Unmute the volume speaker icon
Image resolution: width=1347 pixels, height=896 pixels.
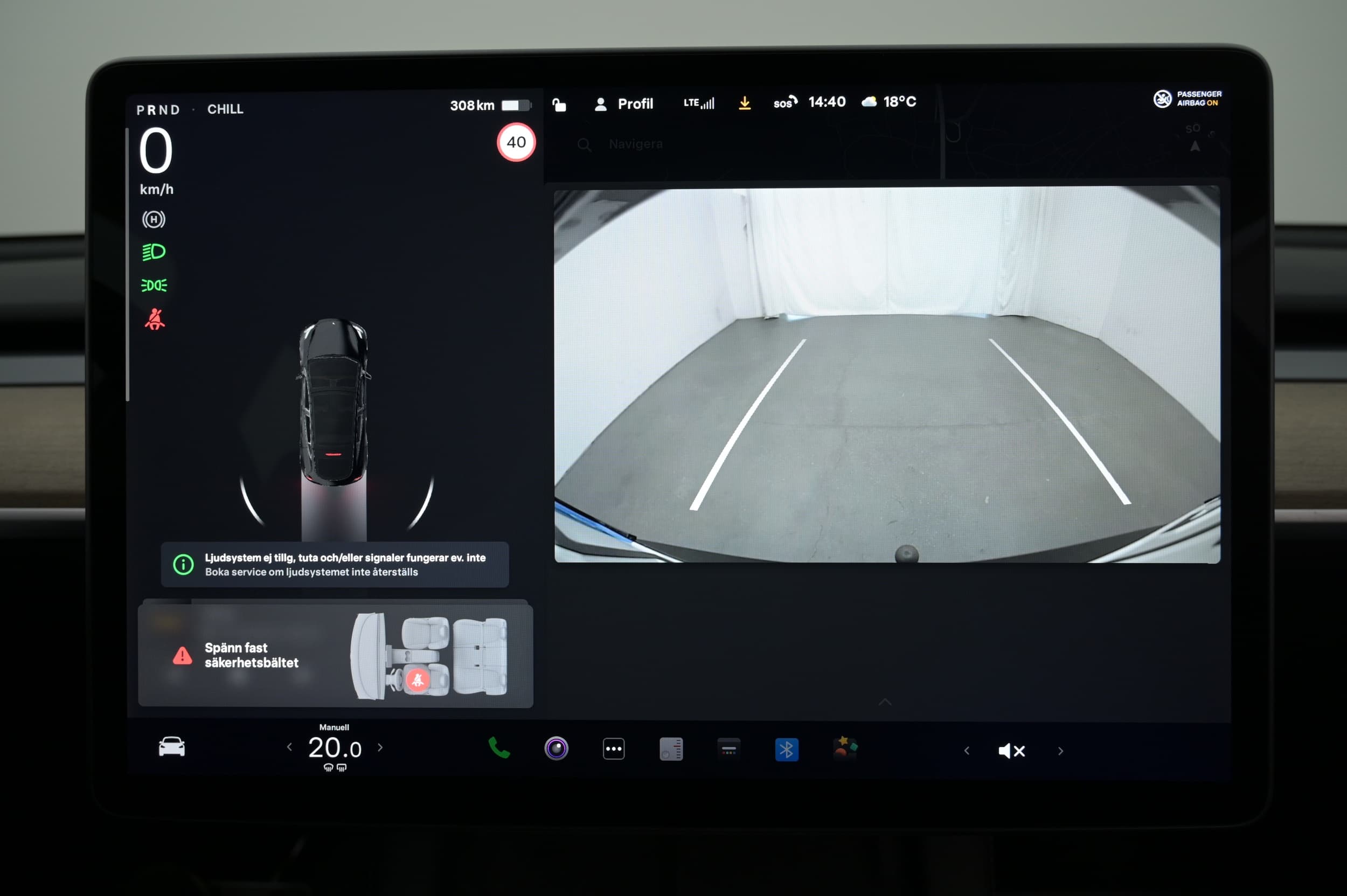coord(1011,751)
